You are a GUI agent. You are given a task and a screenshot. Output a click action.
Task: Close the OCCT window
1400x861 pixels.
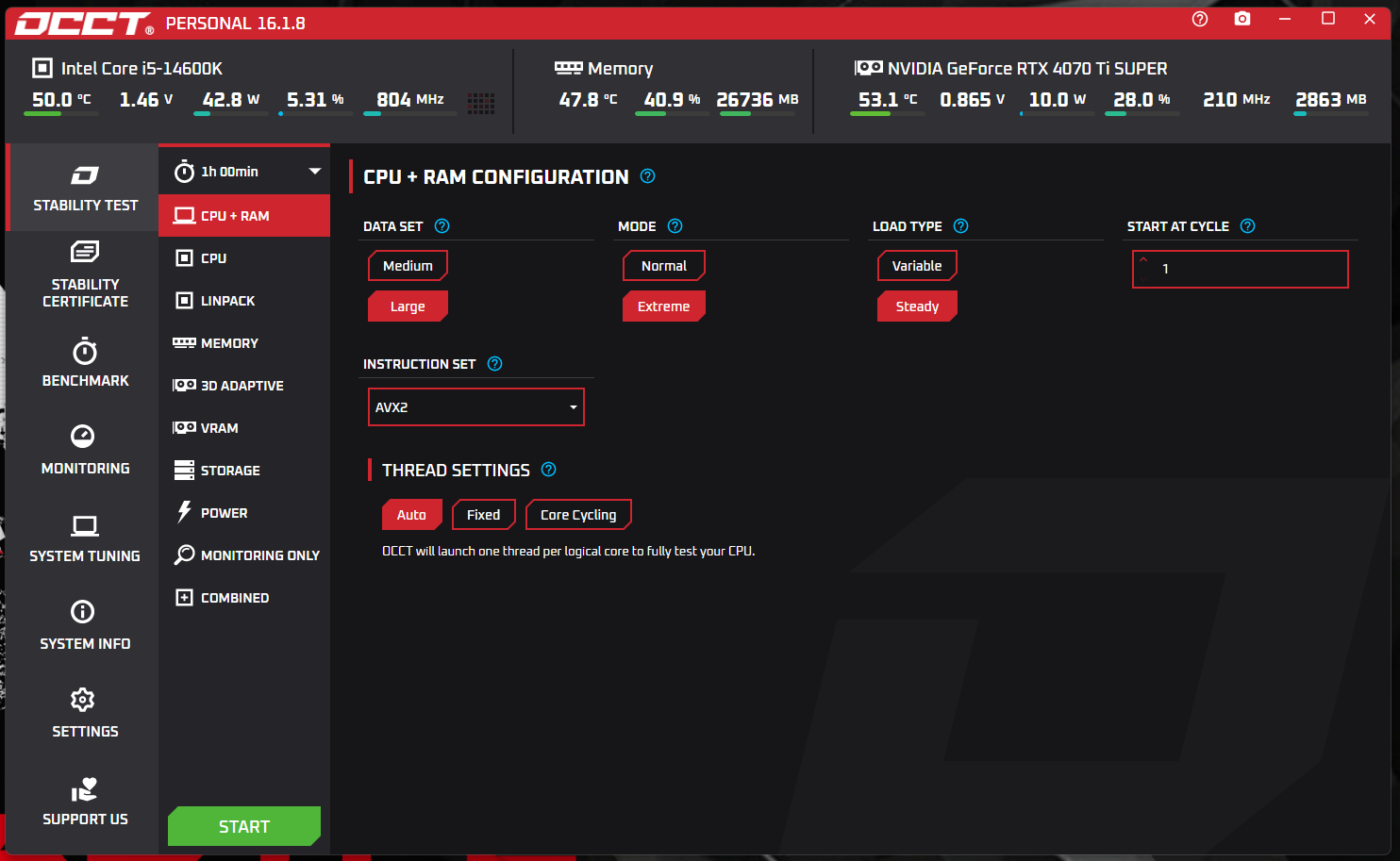pos(1370,19)
